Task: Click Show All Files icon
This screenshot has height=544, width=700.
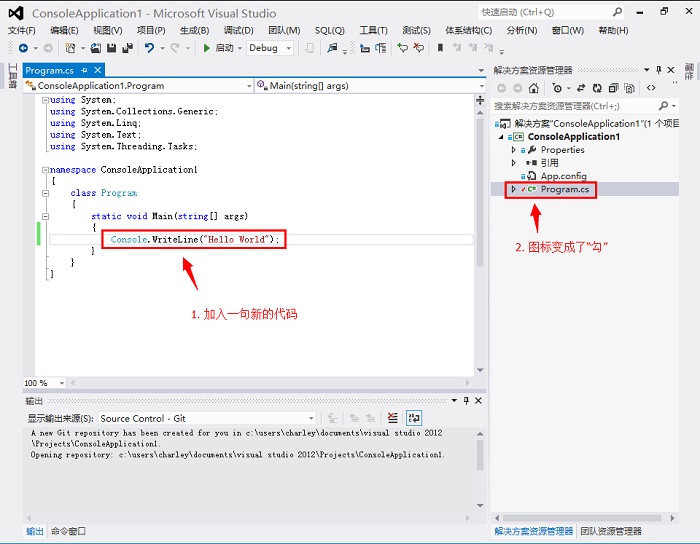Action: (x=629, y=88)
